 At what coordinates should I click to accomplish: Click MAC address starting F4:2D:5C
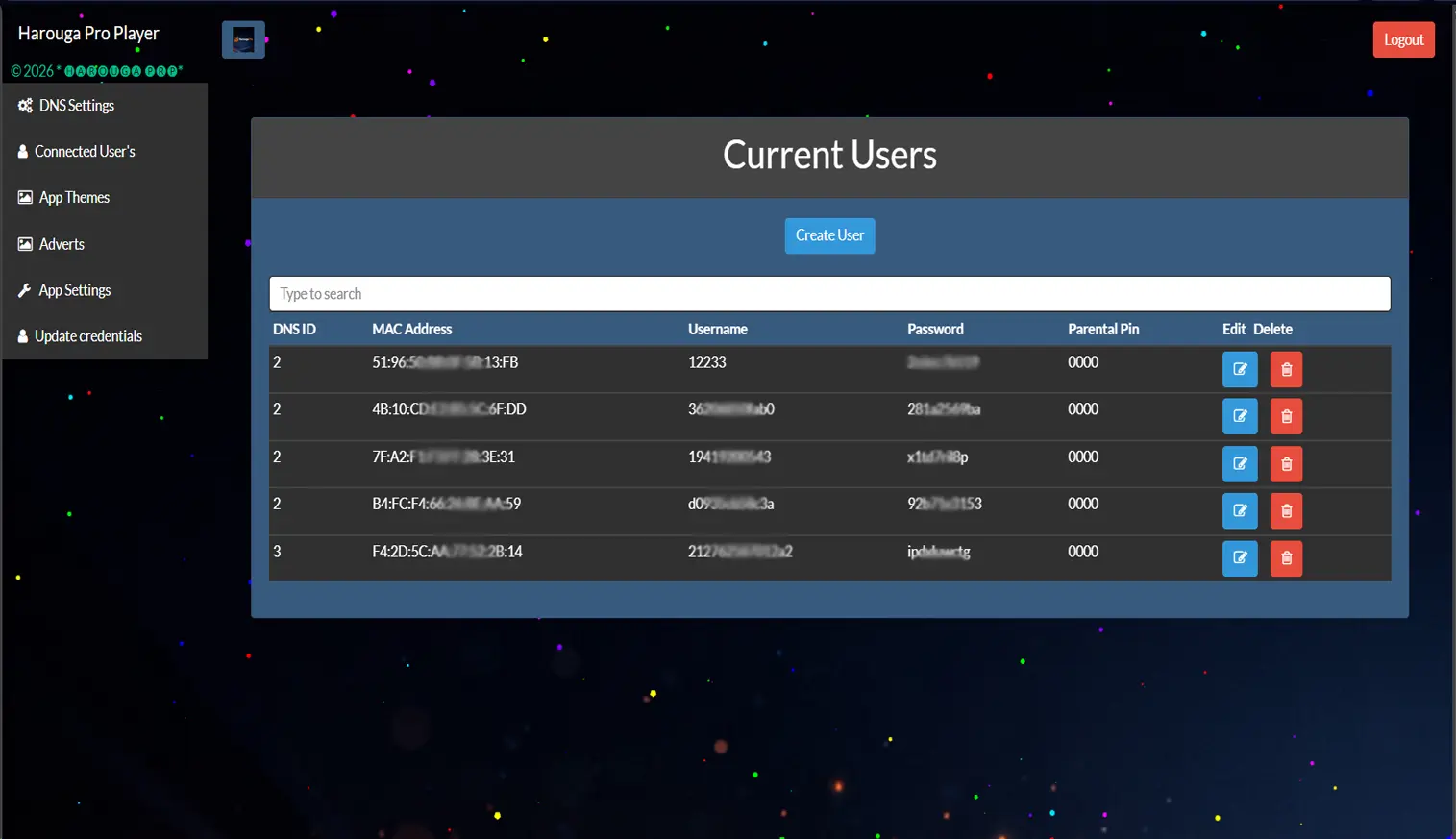[x=447, y=552]
